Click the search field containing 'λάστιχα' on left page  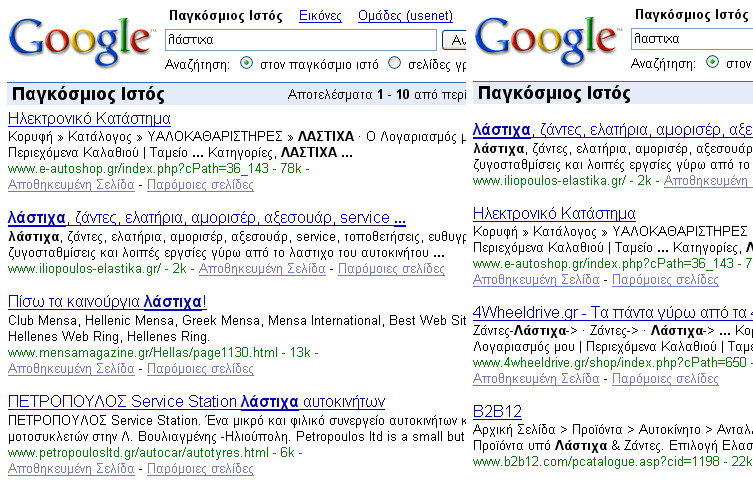(301, 40)
